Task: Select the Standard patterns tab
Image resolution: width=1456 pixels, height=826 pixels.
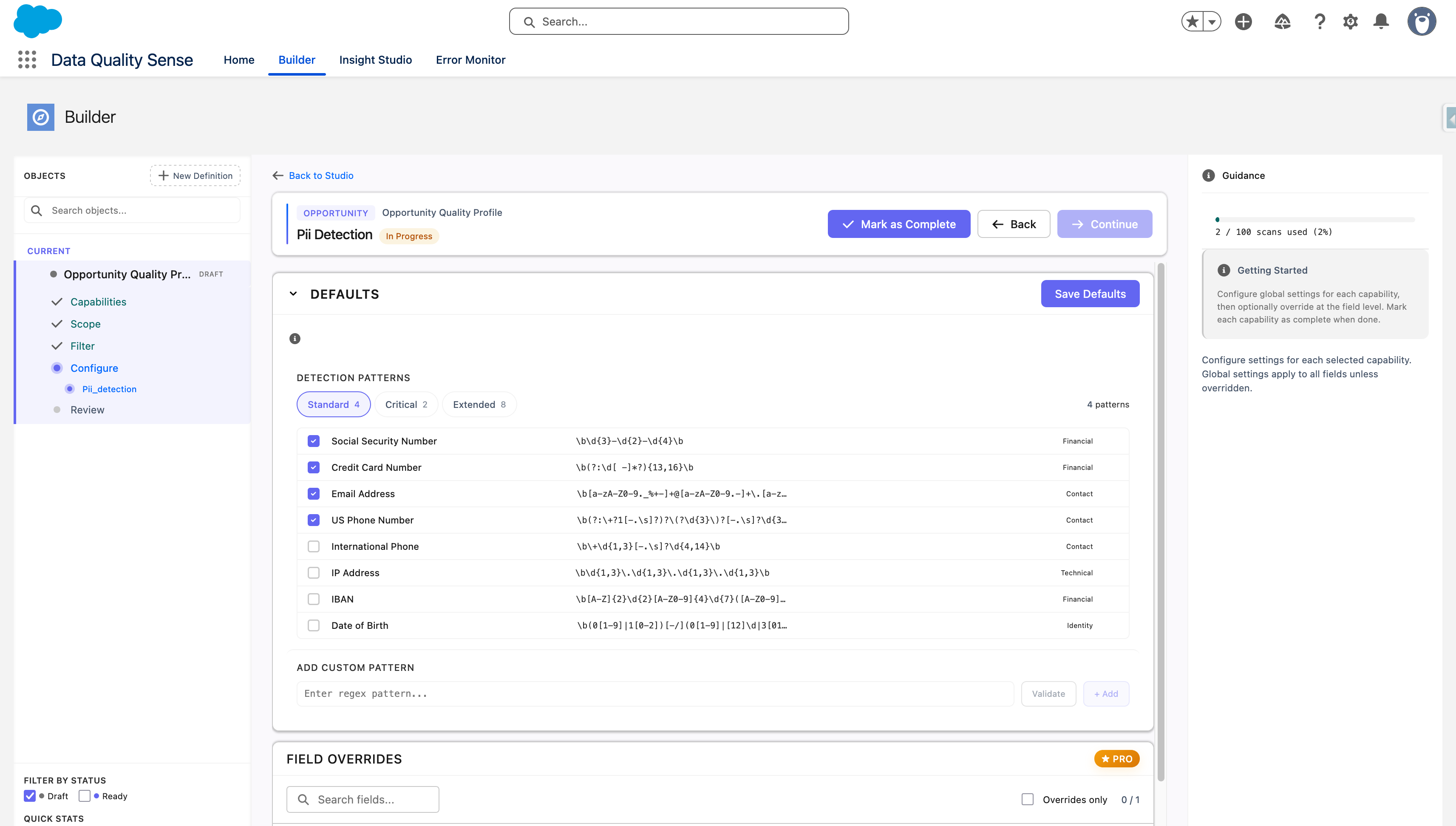Action: click(334, 405)
